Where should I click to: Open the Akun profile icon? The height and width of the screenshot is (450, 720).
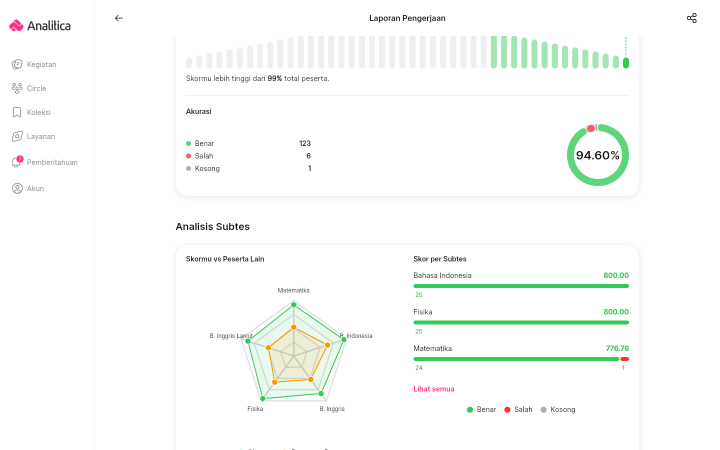(17, 188)
